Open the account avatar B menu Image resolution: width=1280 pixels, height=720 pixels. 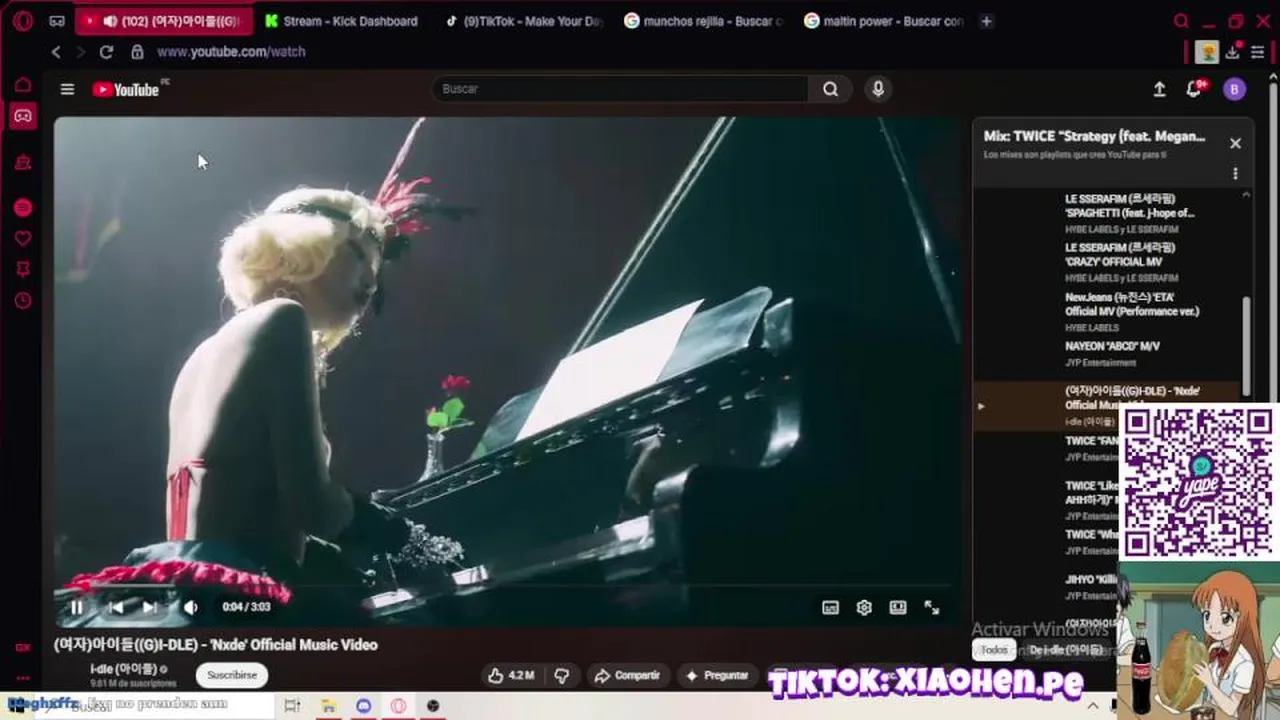click(x=1234, y=89)
